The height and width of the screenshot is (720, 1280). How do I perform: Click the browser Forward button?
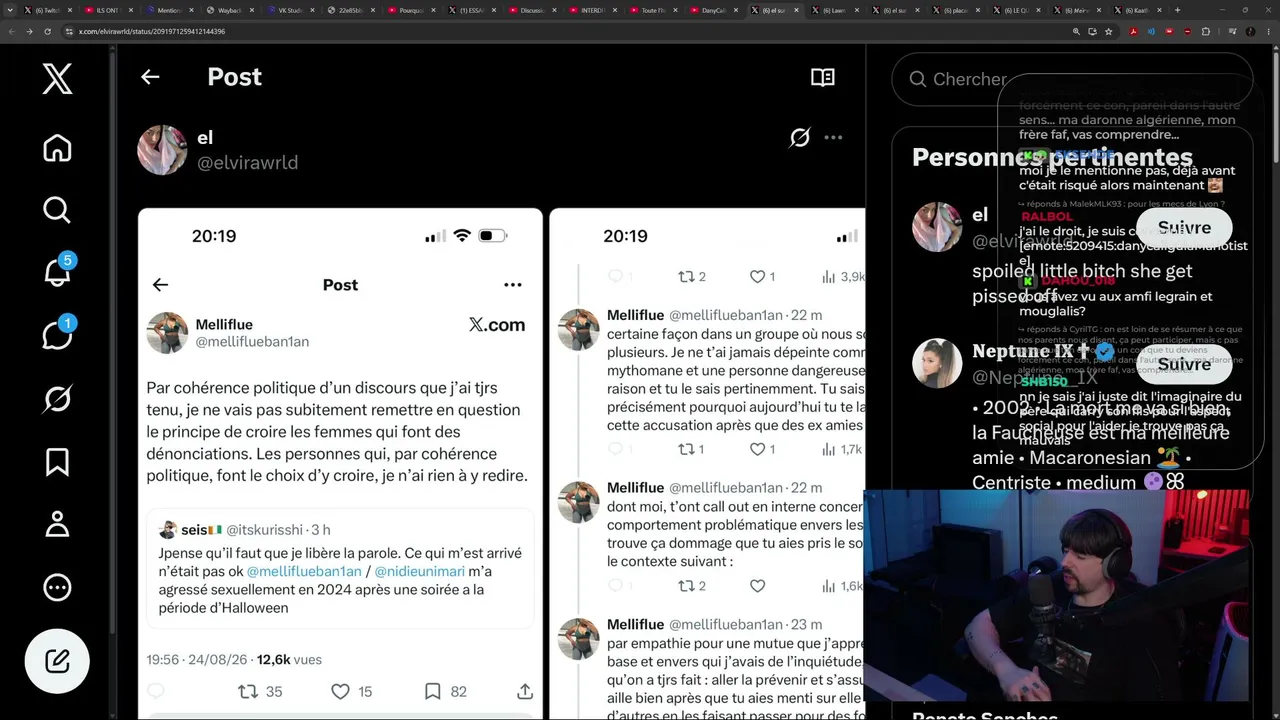[x=29, y=31]
